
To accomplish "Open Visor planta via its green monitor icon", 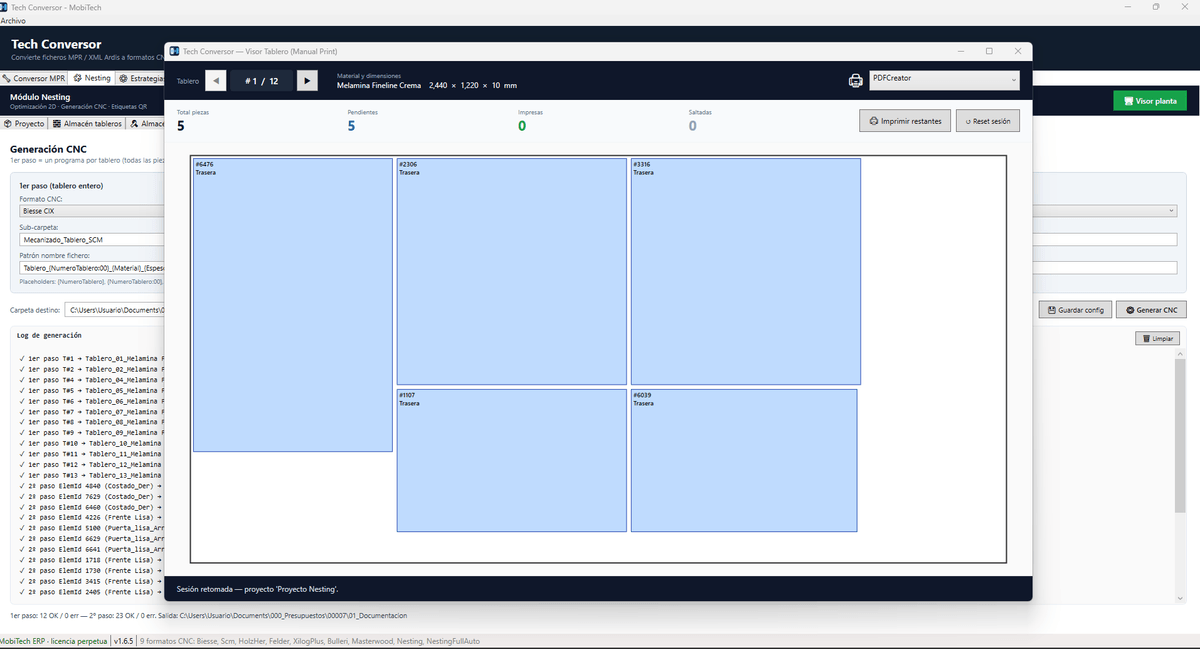I will [1129, 101].
